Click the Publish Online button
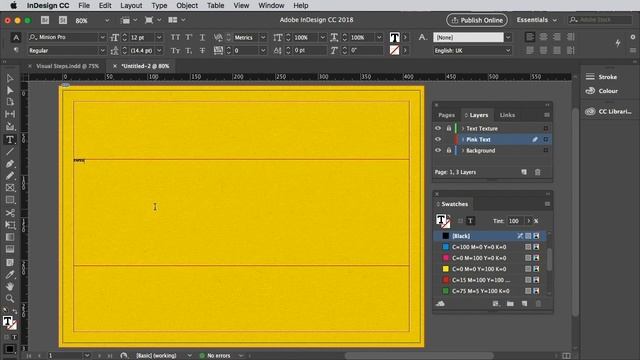The image size is (640, 360). 477,20
